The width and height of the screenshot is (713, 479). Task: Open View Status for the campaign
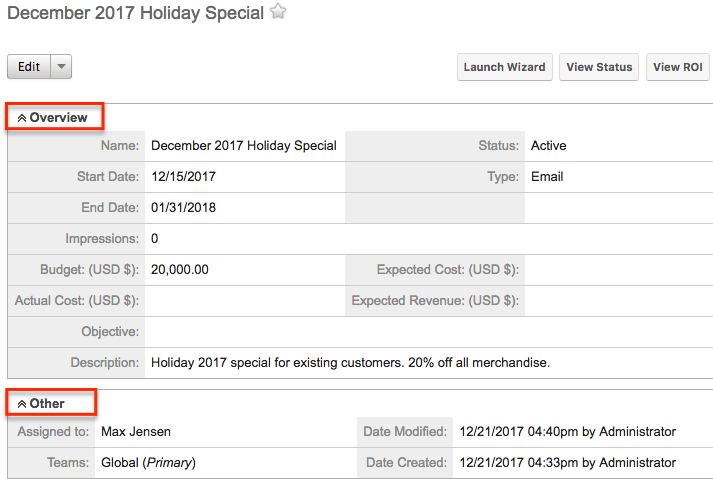(x=599, y=67)
